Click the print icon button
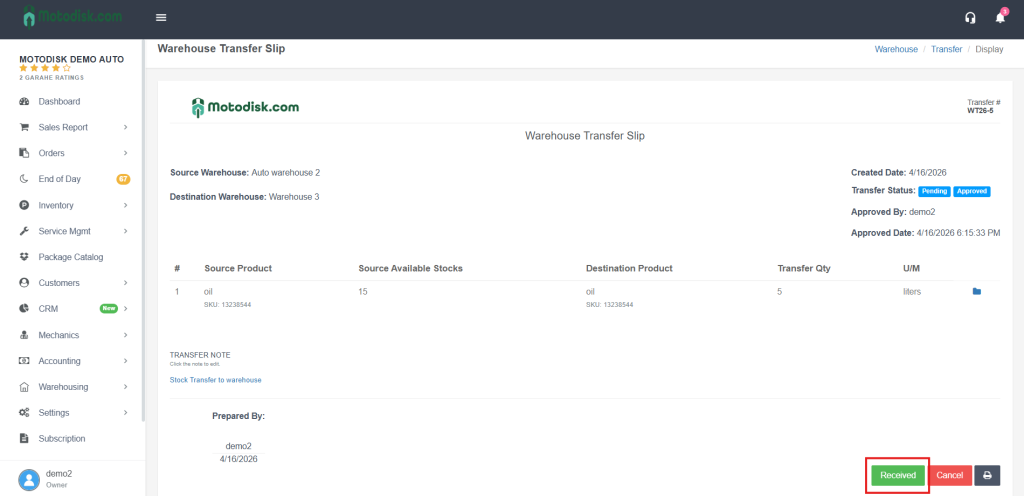Screen dimensions: 1024x496 [987, 475]
